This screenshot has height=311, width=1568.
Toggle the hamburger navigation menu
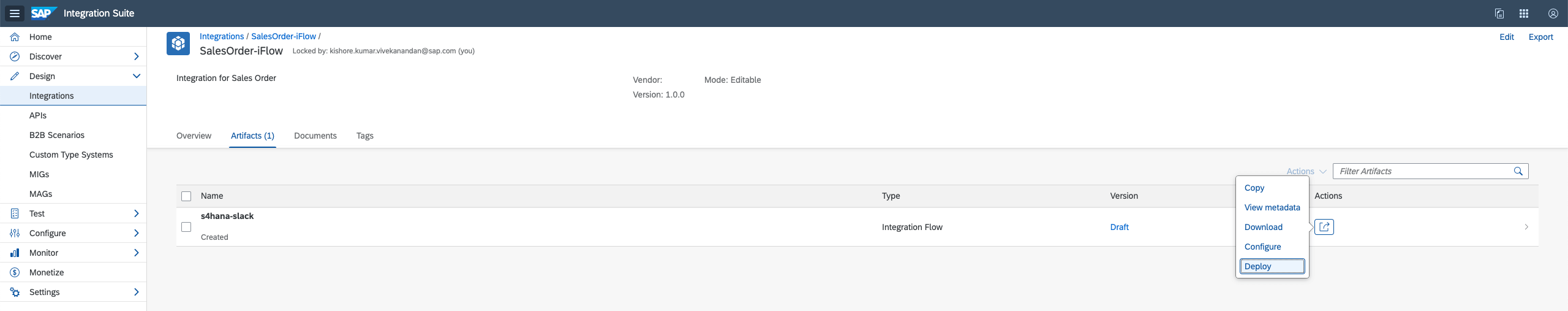tap(15, 13)
